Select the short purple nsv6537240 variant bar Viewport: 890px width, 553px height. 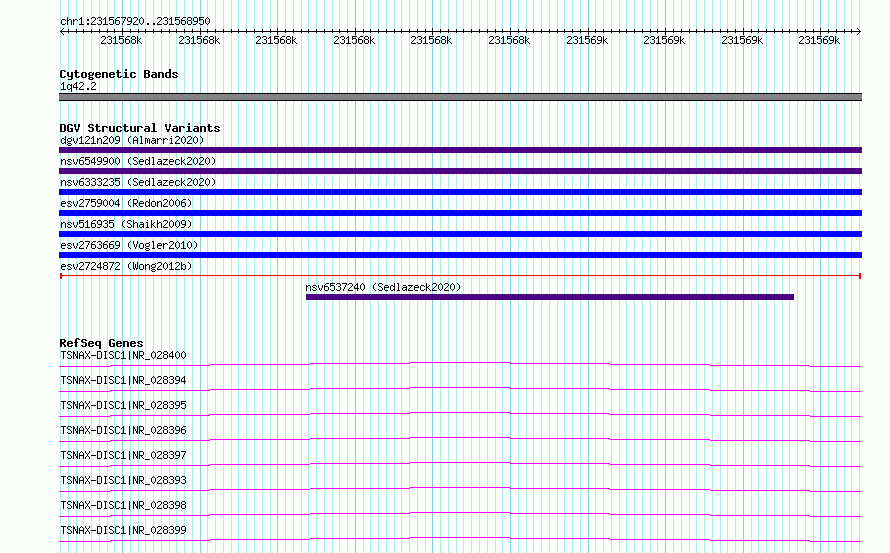click(549, 297)
